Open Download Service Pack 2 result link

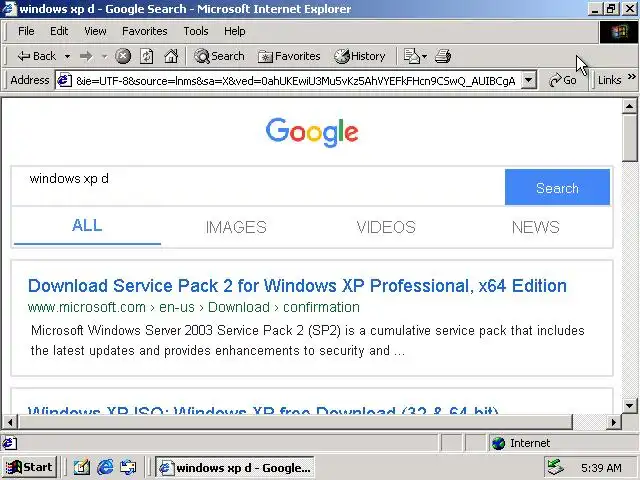point(297,286)
